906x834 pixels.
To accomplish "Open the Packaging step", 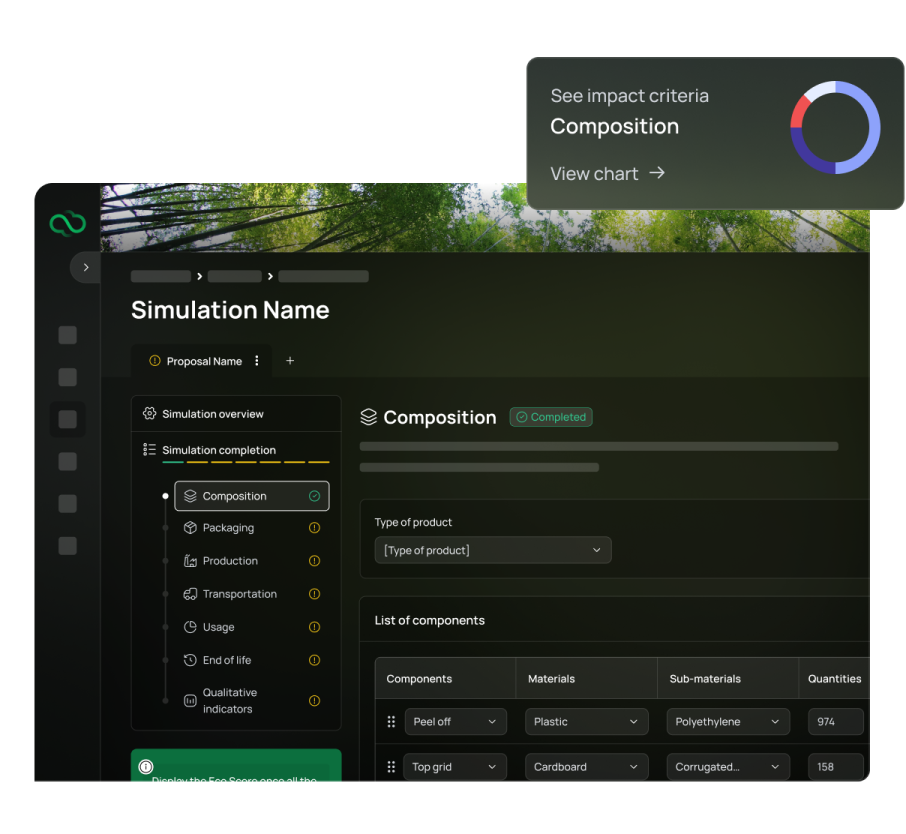I will pos(228,528).
